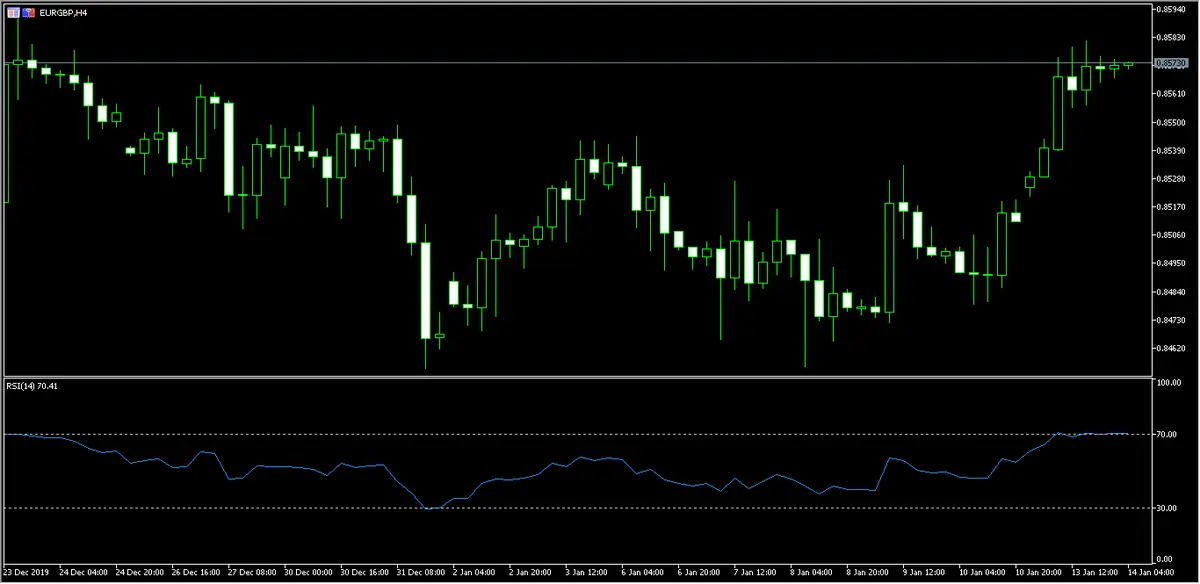Click the 0.84840 price scale label

click(x=1171, y=292)
